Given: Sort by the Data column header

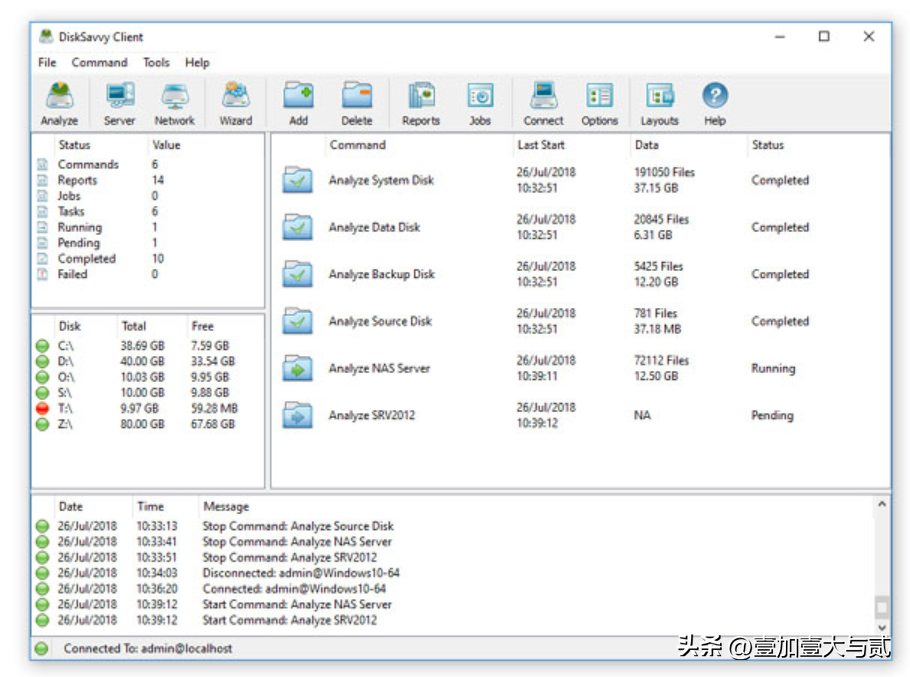Looking at the screenshot, I should point(647,145).
